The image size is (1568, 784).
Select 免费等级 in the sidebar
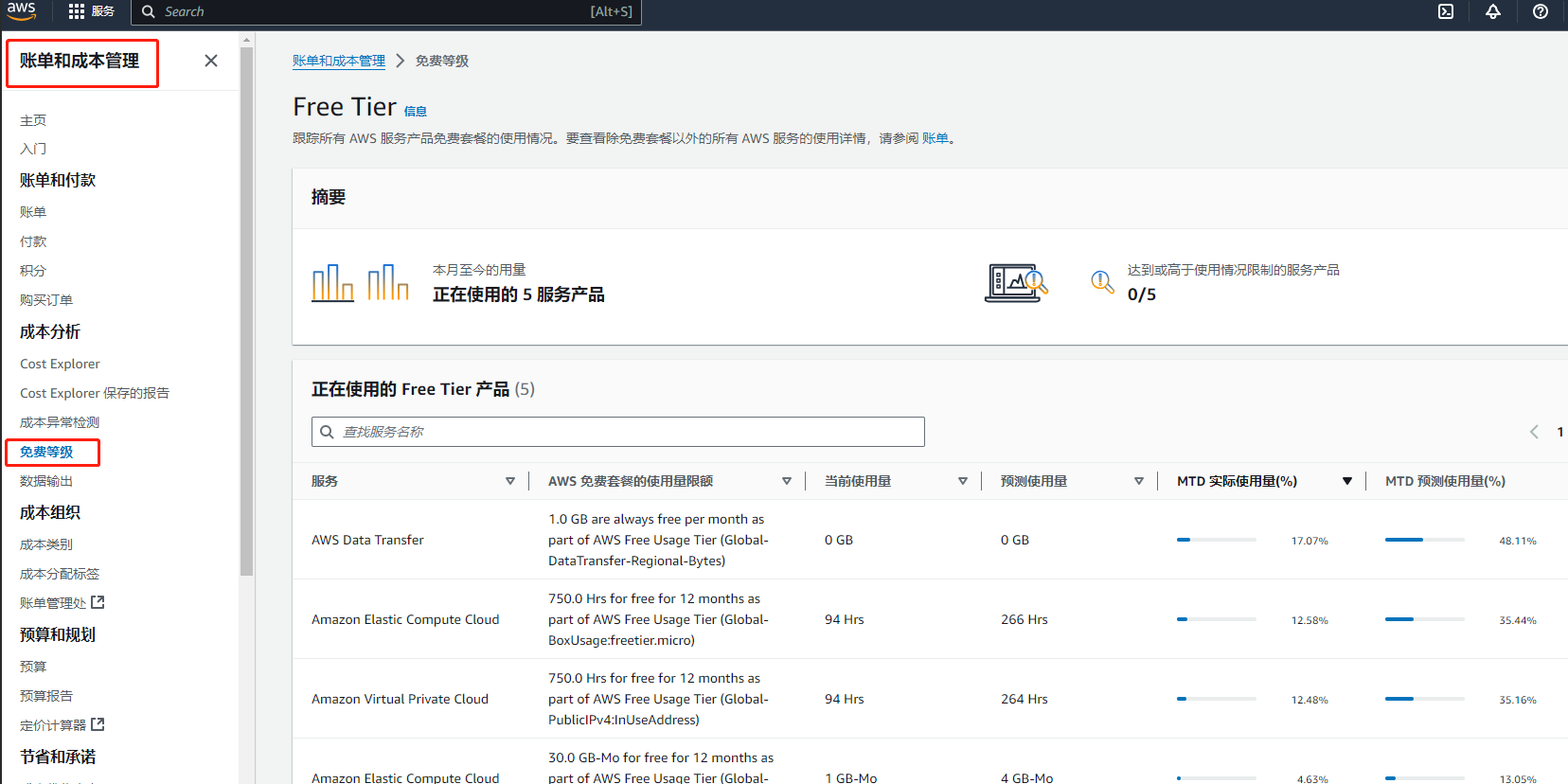coord(46,452)
